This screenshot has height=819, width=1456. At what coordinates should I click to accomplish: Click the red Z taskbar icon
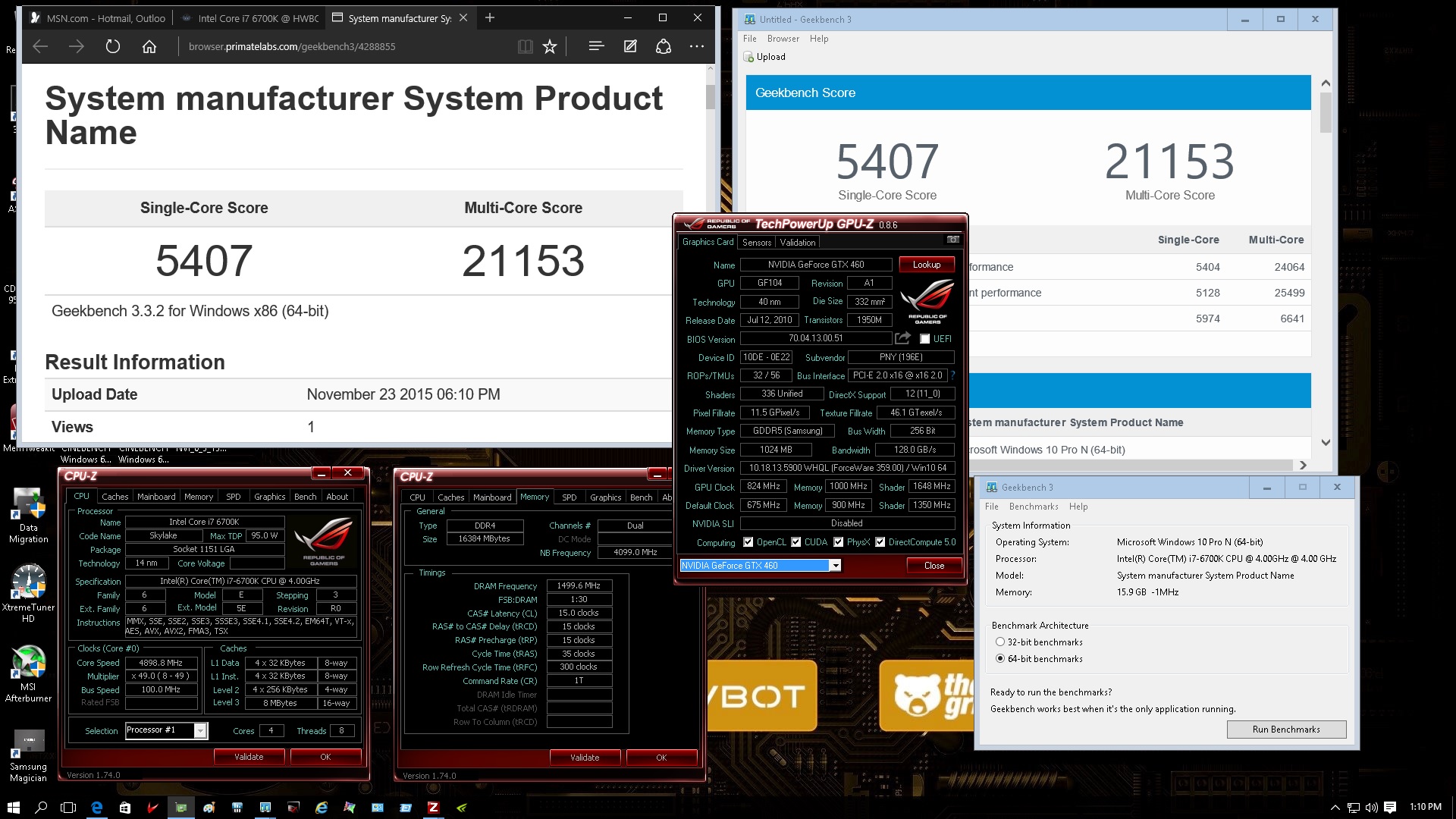(x=433, y=808)
